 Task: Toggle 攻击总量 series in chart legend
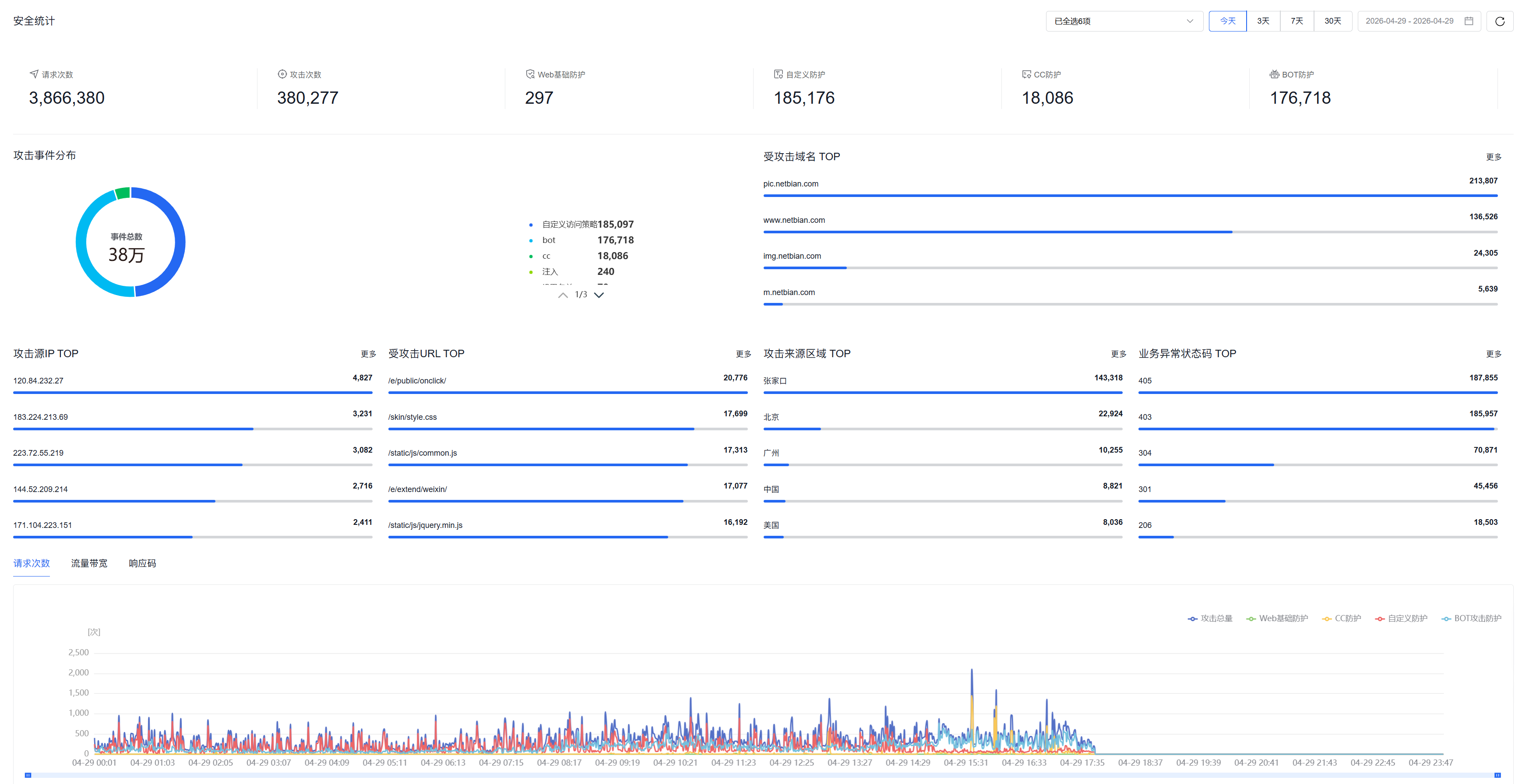pos(1210,618)
